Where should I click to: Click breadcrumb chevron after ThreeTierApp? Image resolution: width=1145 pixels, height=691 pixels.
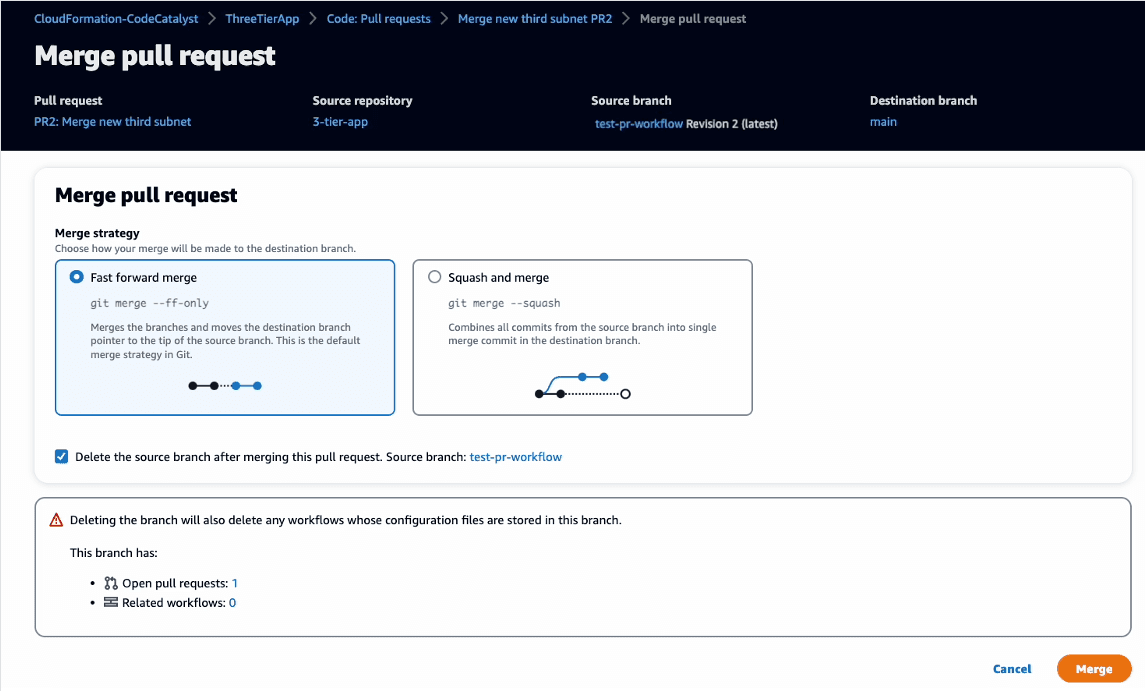pos(313,18)
